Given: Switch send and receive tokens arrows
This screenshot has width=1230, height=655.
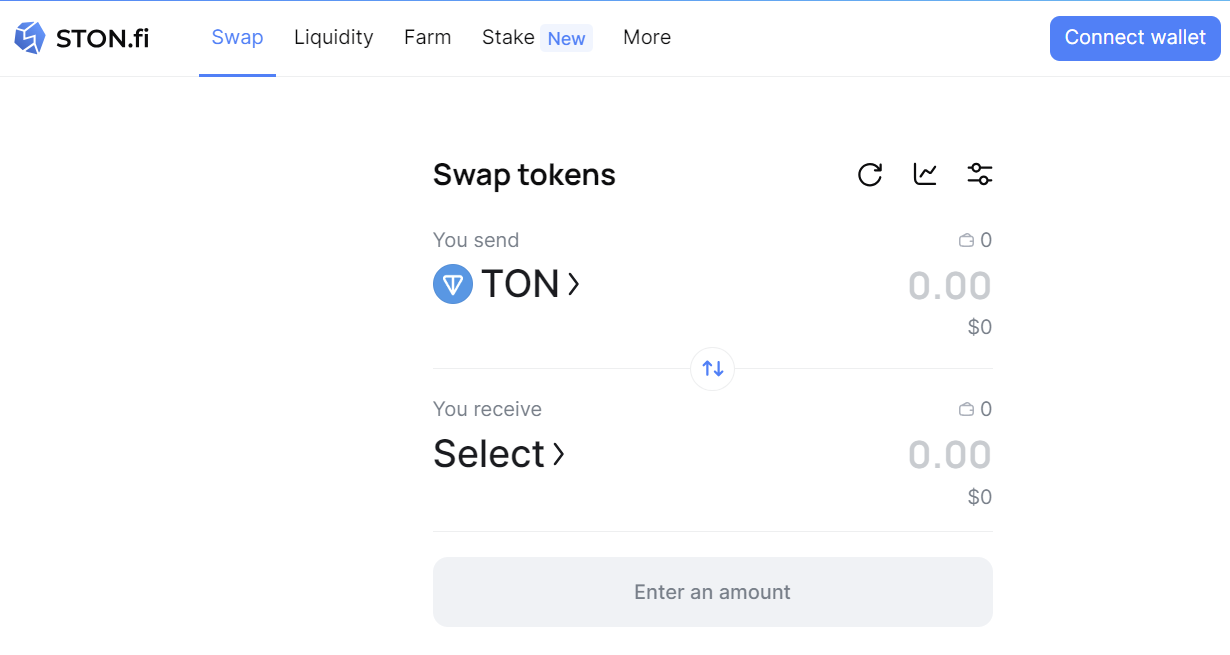Looking at the screenshot, I should tap(713, 369).
